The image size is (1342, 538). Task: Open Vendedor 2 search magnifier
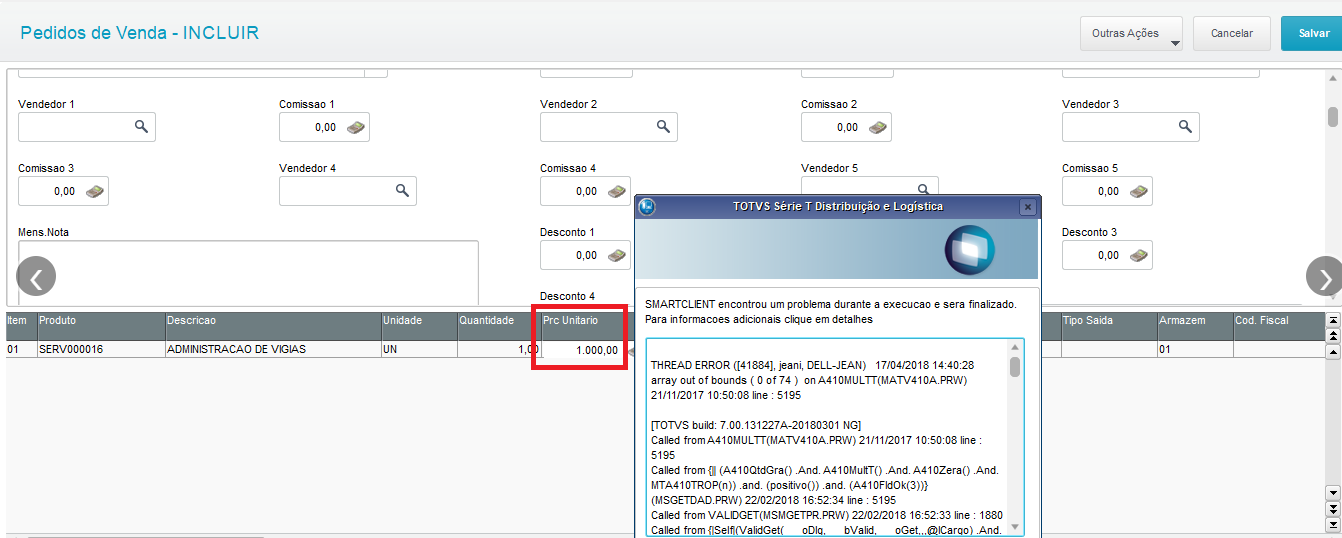(x=663, y=127)
